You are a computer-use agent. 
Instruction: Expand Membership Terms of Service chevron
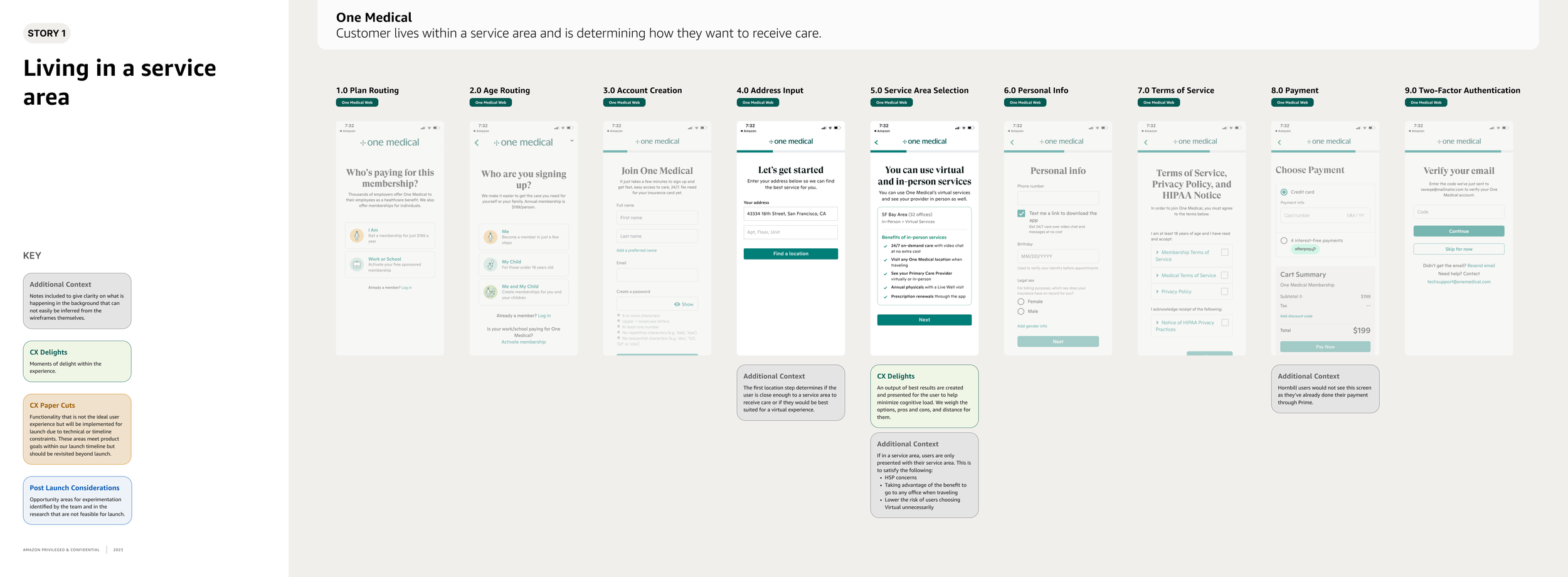[1157, 252]
